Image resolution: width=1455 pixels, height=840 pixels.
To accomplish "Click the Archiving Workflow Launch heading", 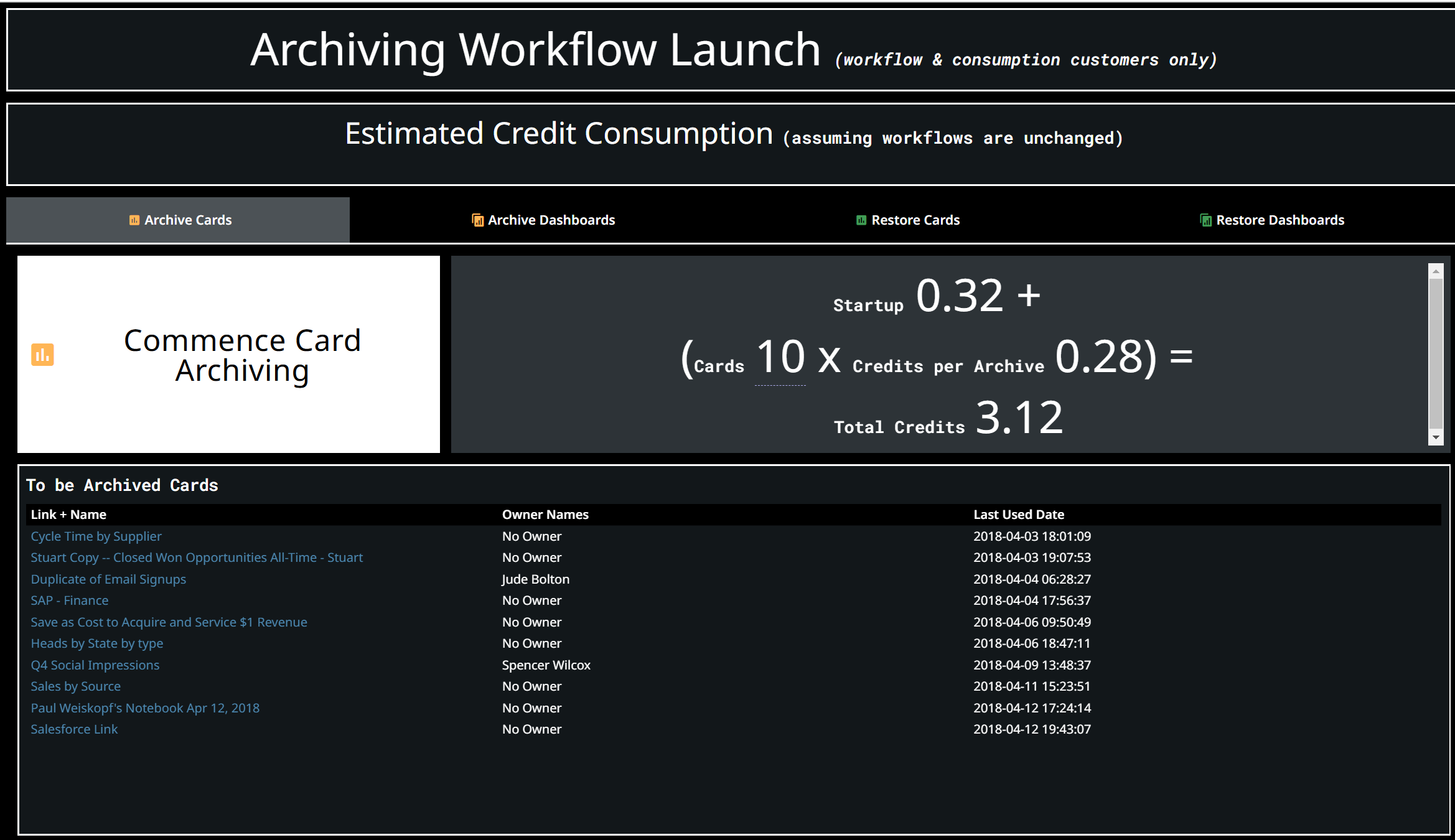I will tap(535, 50).
